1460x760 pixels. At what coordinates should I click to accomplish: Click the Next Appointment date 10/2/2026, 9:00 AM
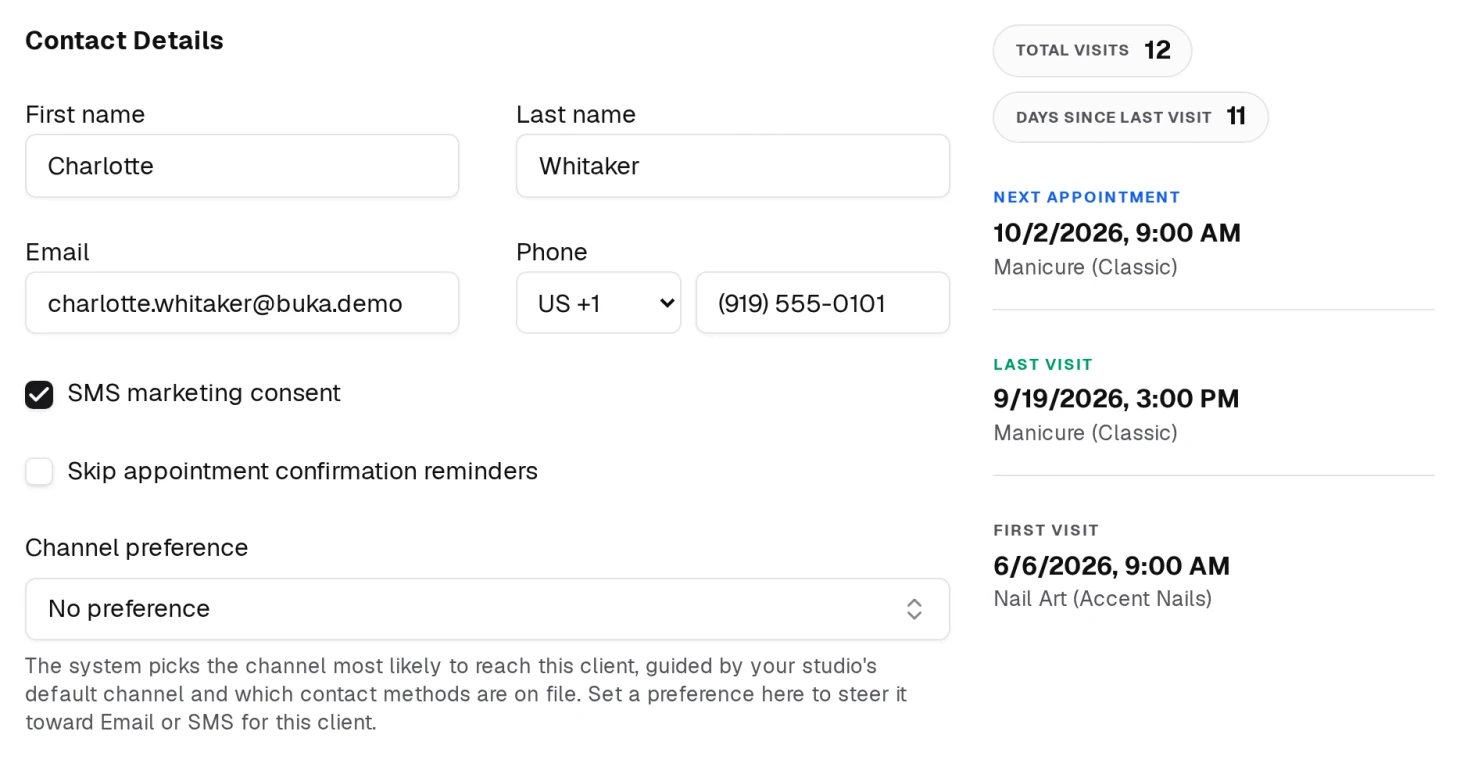[1117, 233]
